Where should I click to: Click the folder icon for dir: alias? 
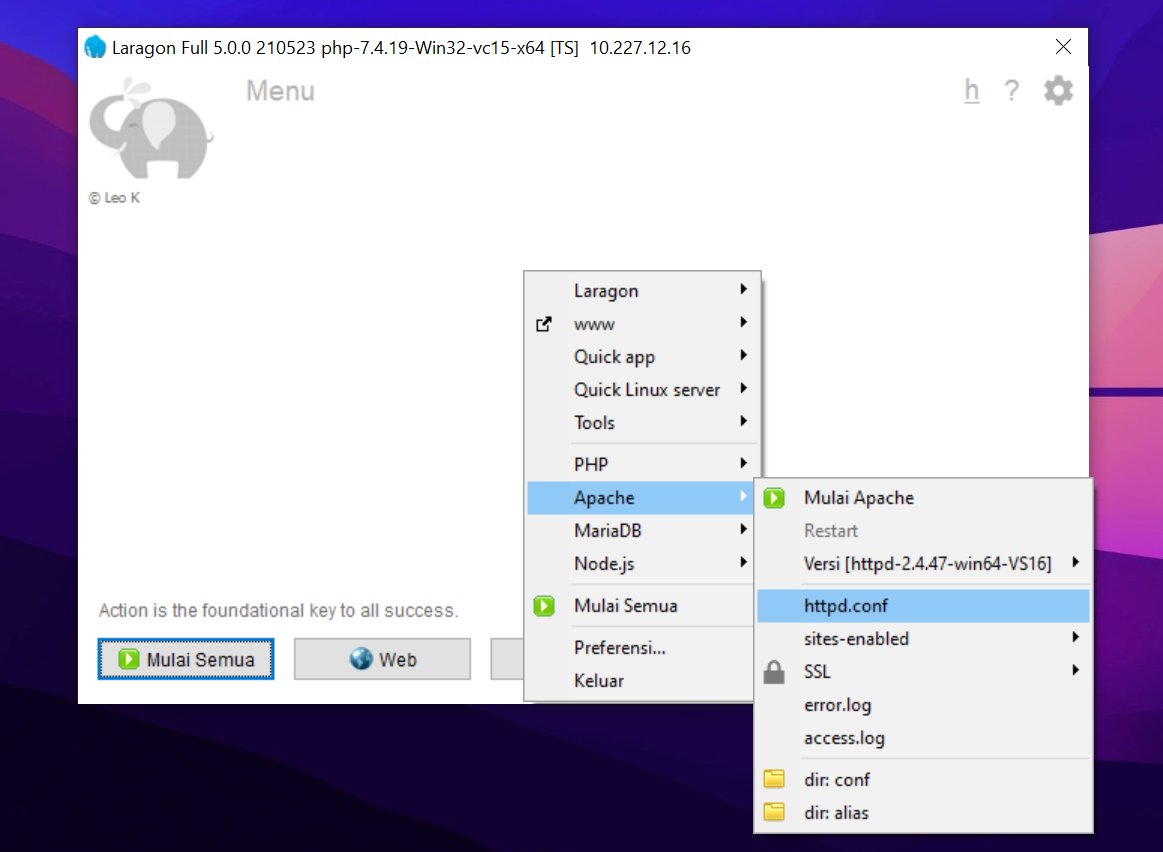[774, 813]
